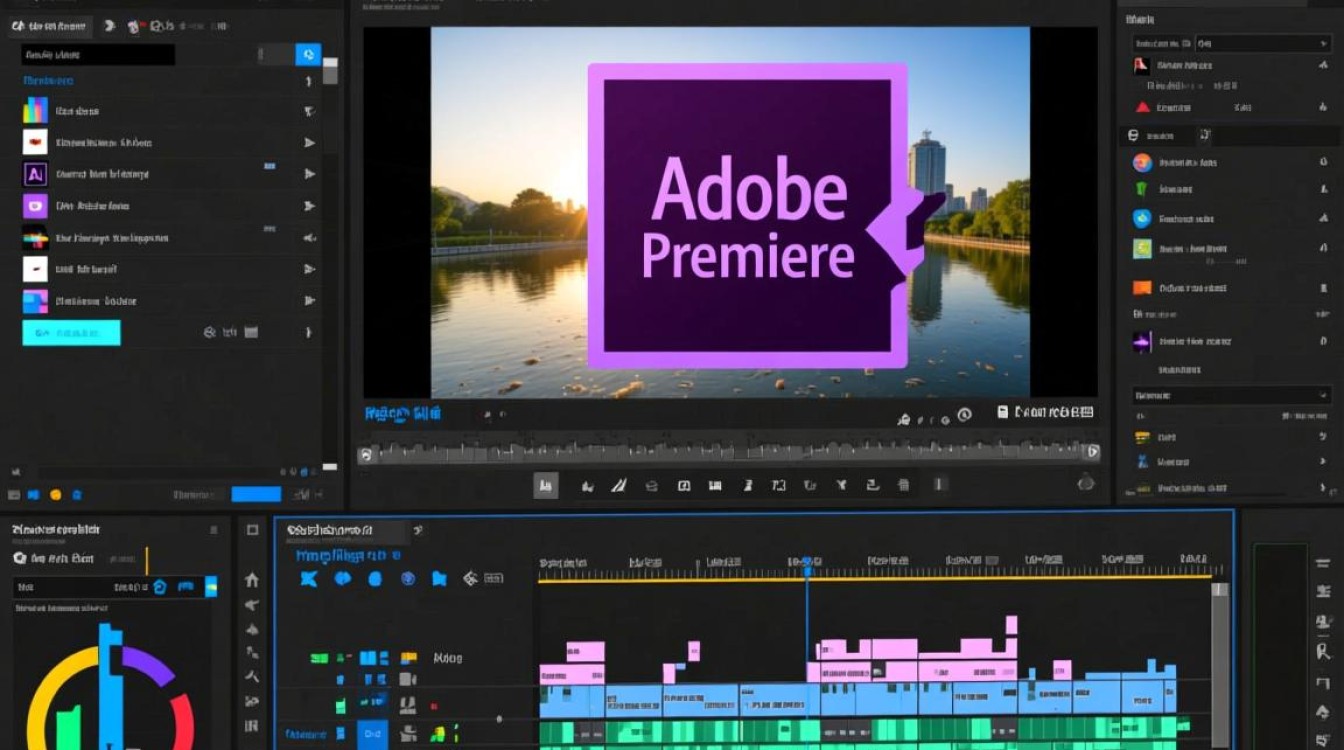Click the timeline's vertical scrollbar
Image resolution: width=1344 pixels, height=750 pixels.
1219,664
